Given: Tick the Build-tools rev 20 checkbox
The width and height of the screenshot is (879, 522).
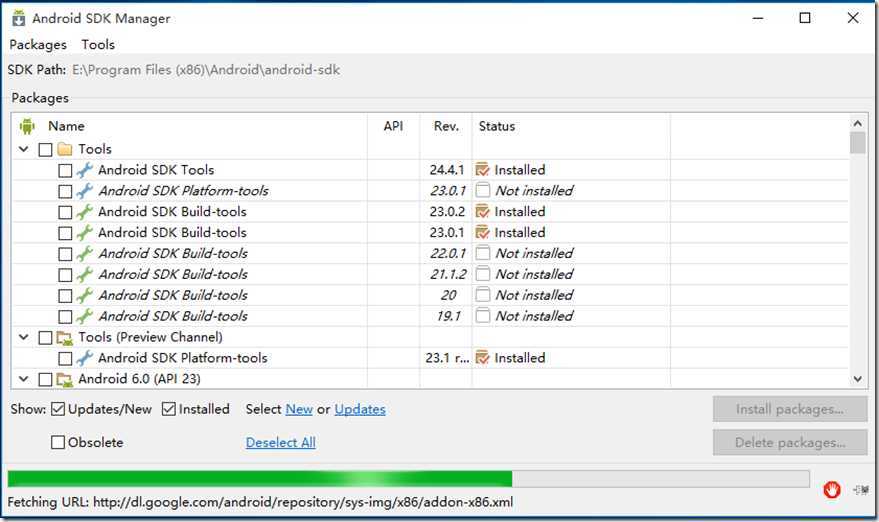Looking at the screenshot, I should [x=65, y=295].
